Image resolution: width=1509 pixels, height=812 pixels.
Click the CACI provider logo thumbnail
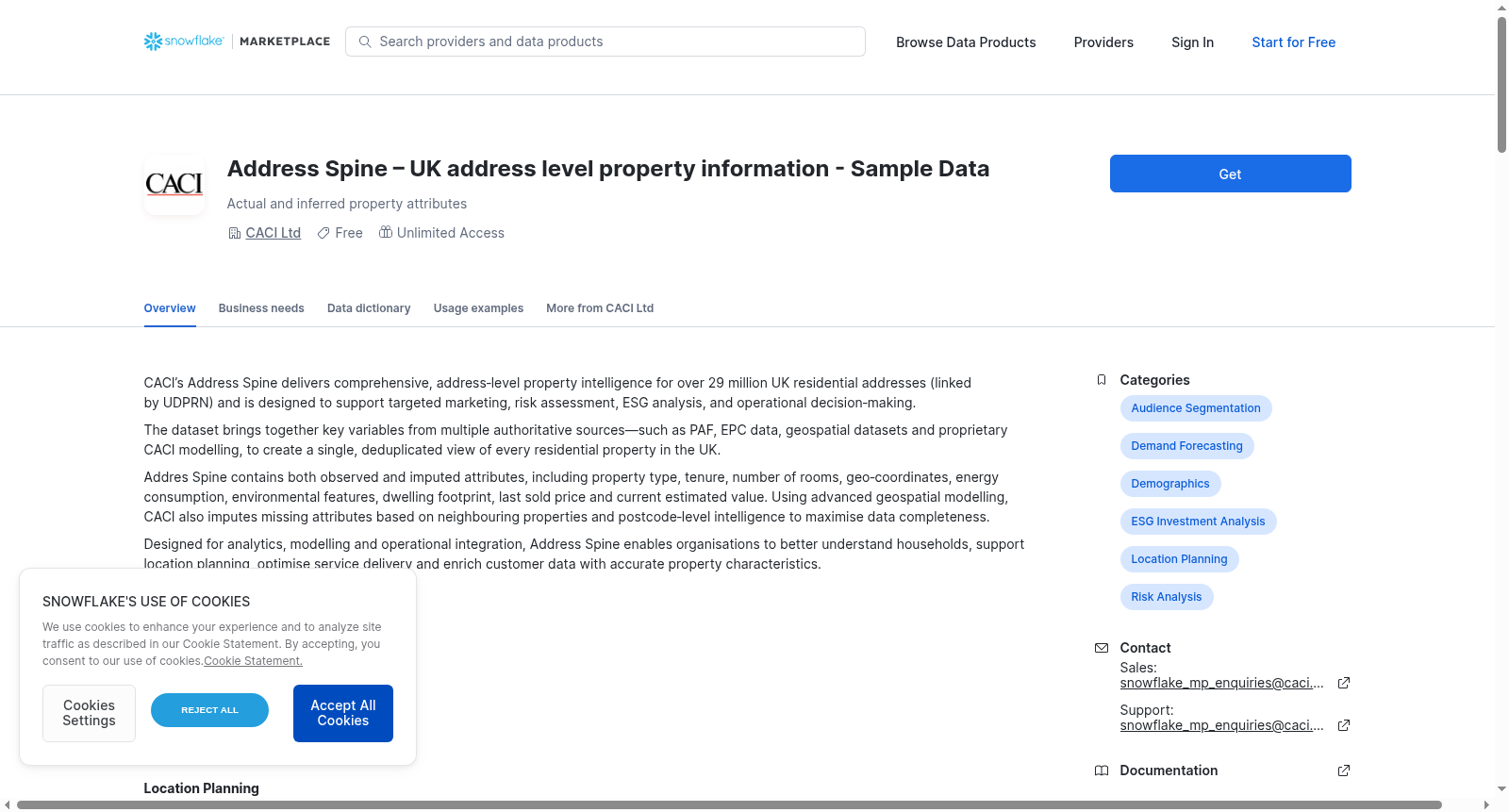click(174, 185)
